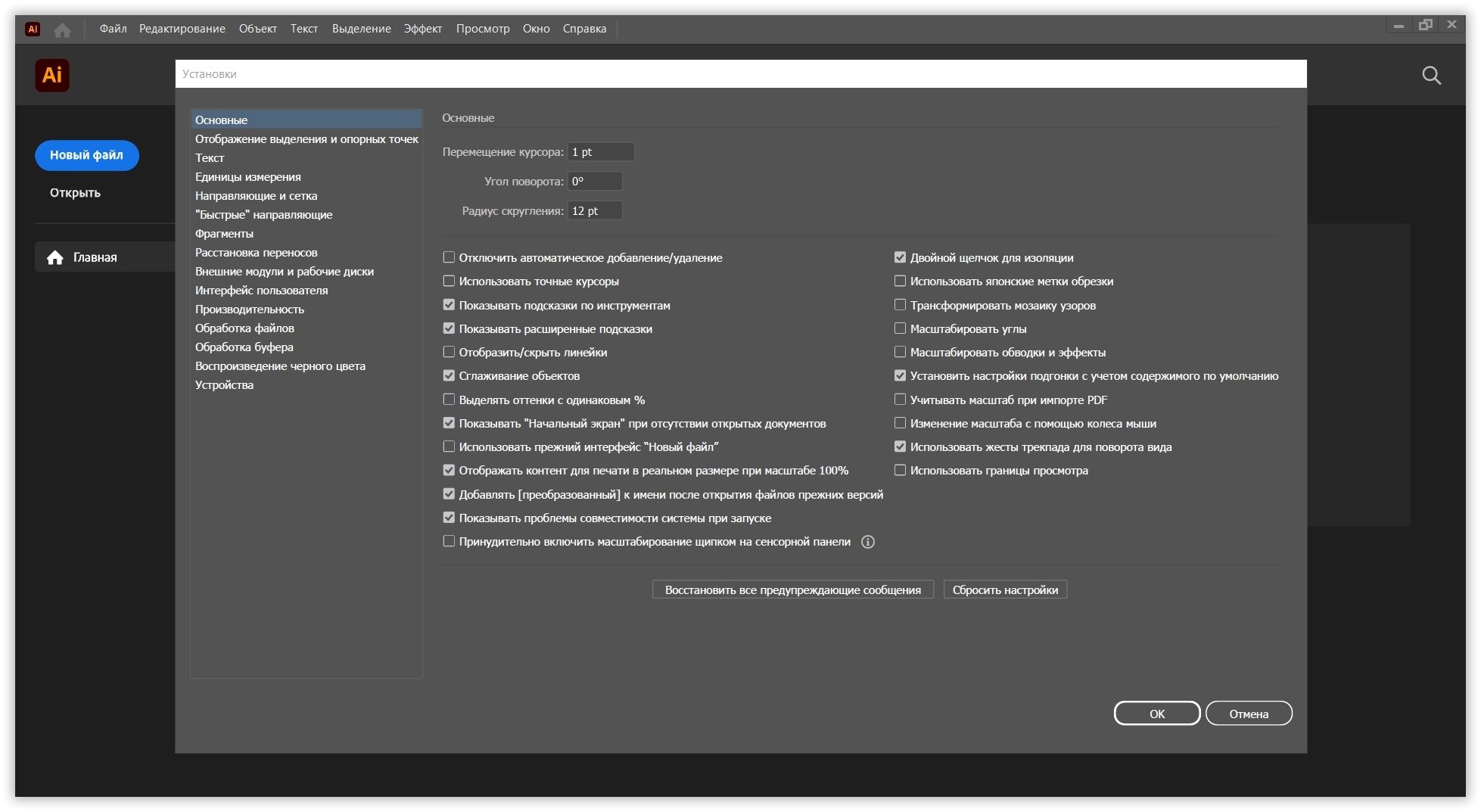Open the Эффект menu
The width and height of the screenshot is (1481, 812).
[422, 29]
